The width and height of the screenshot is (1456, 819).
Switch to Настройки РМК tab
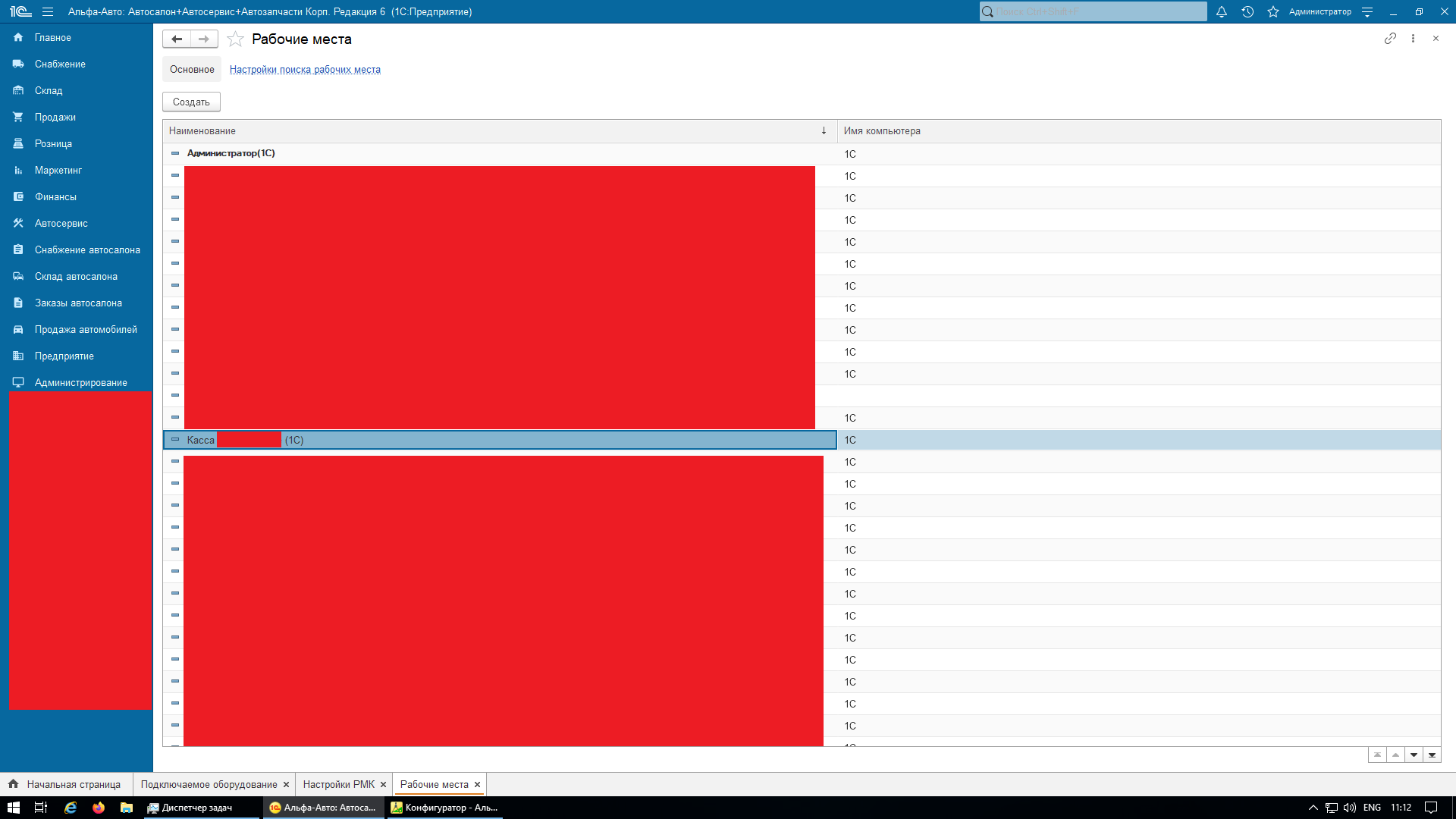click(339, 784)
